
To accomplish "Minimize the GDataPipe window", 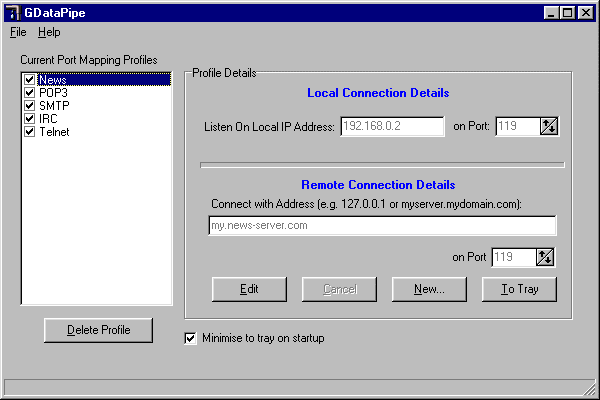I will pos(551,13).
